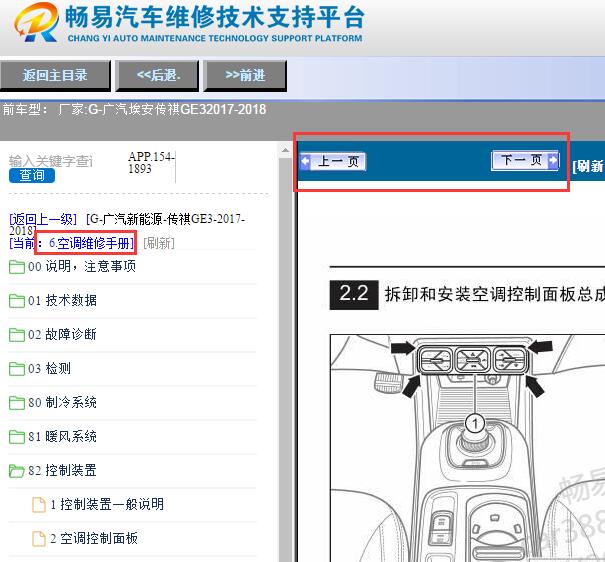
Task: Expand tree item 03 检测
Action: (49, 368)
